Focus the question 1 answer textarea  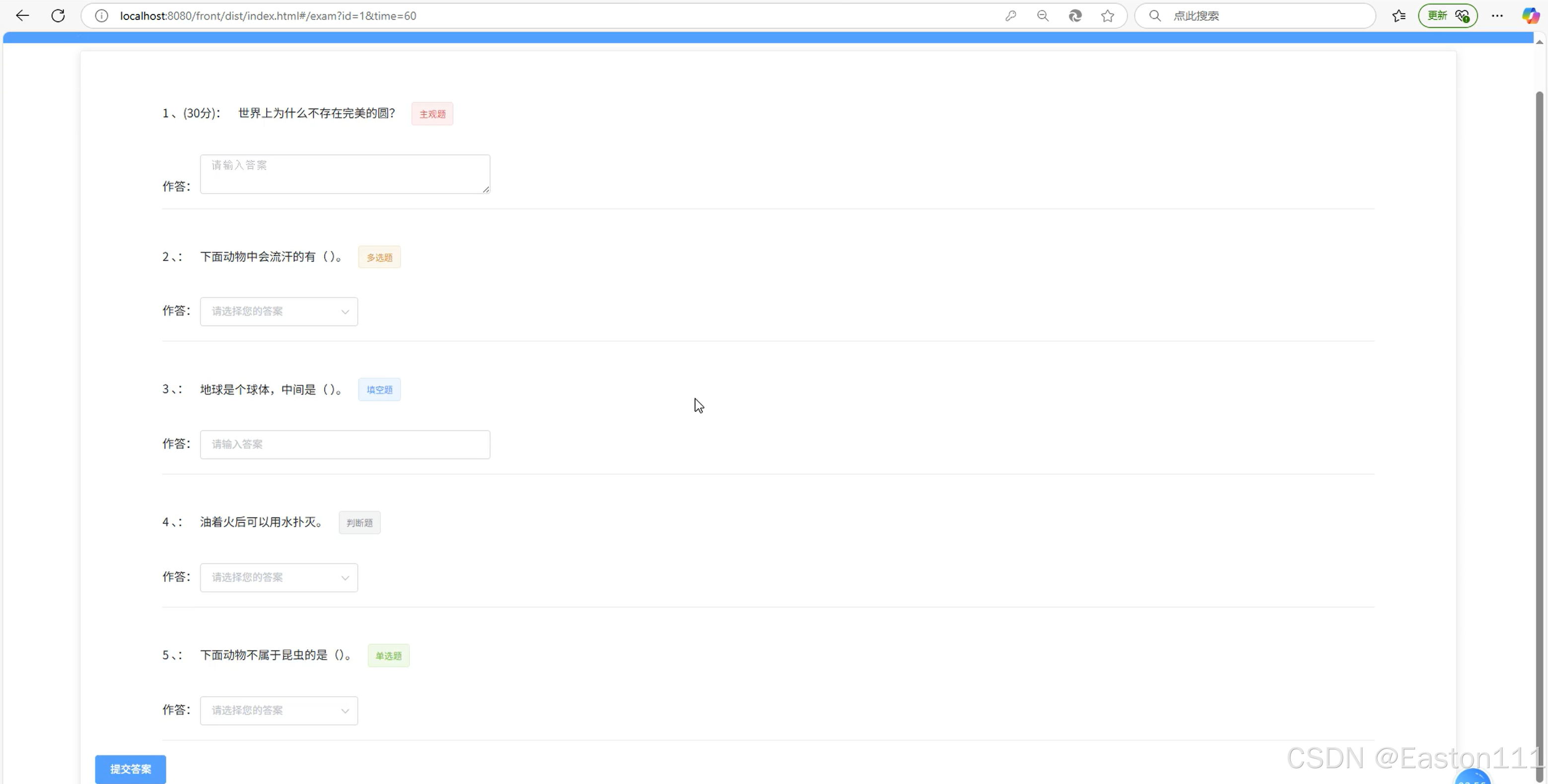tap(345, 174)
